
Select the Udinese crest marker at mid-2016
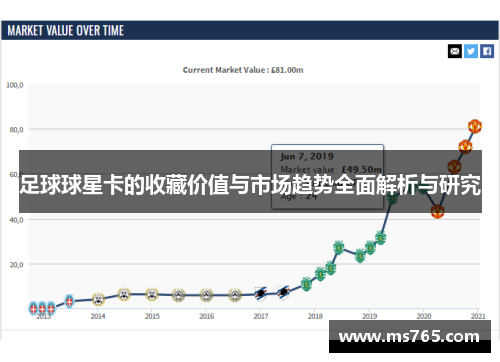pos(235,295)
